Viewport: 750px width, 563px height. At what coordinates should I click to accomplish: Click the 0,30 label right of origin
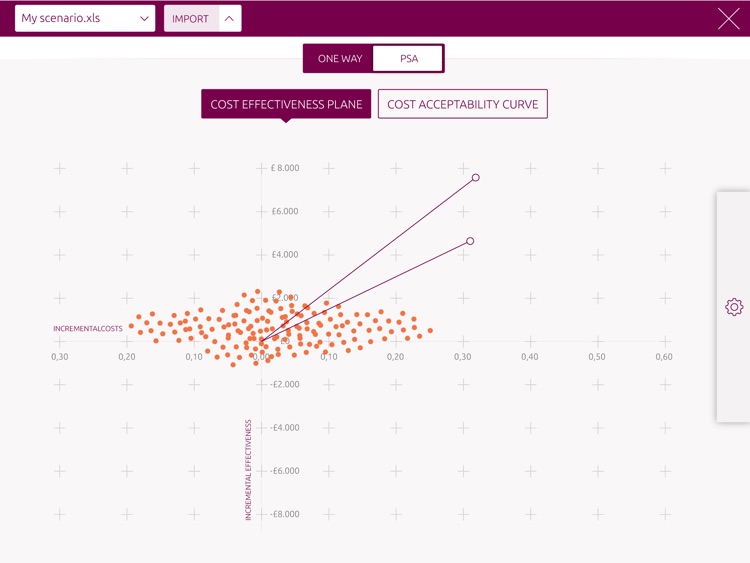(x=463, y=357)
